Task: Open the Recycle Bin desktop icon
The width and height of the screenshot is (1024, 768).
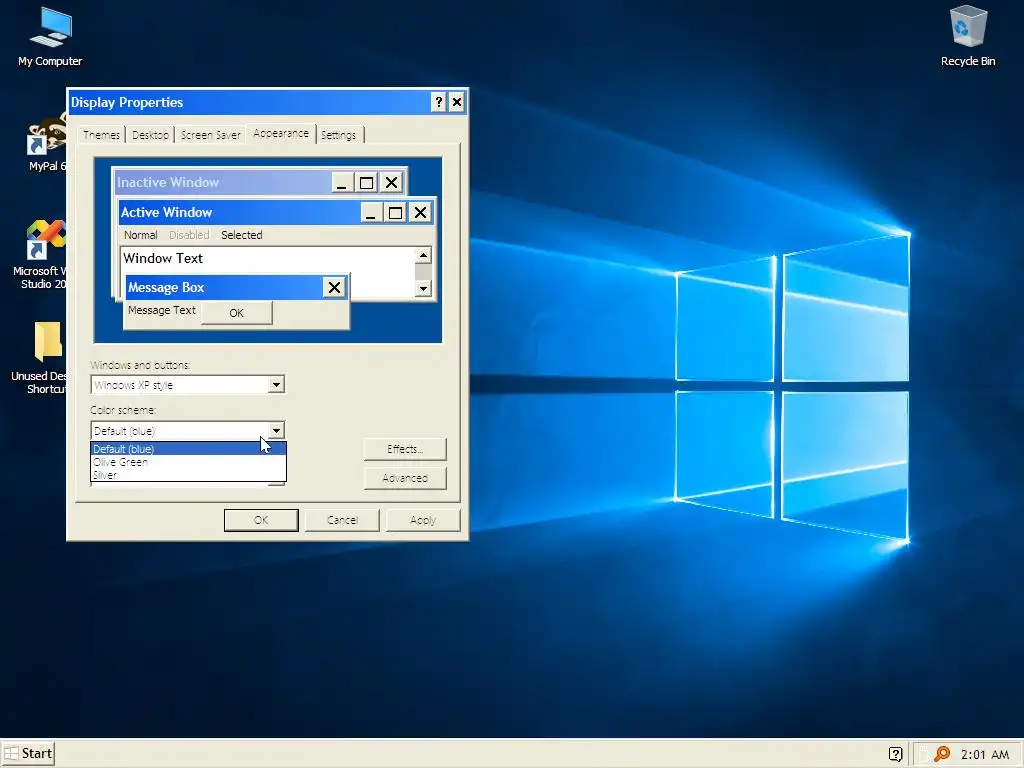Action: [x=968, y=37]
